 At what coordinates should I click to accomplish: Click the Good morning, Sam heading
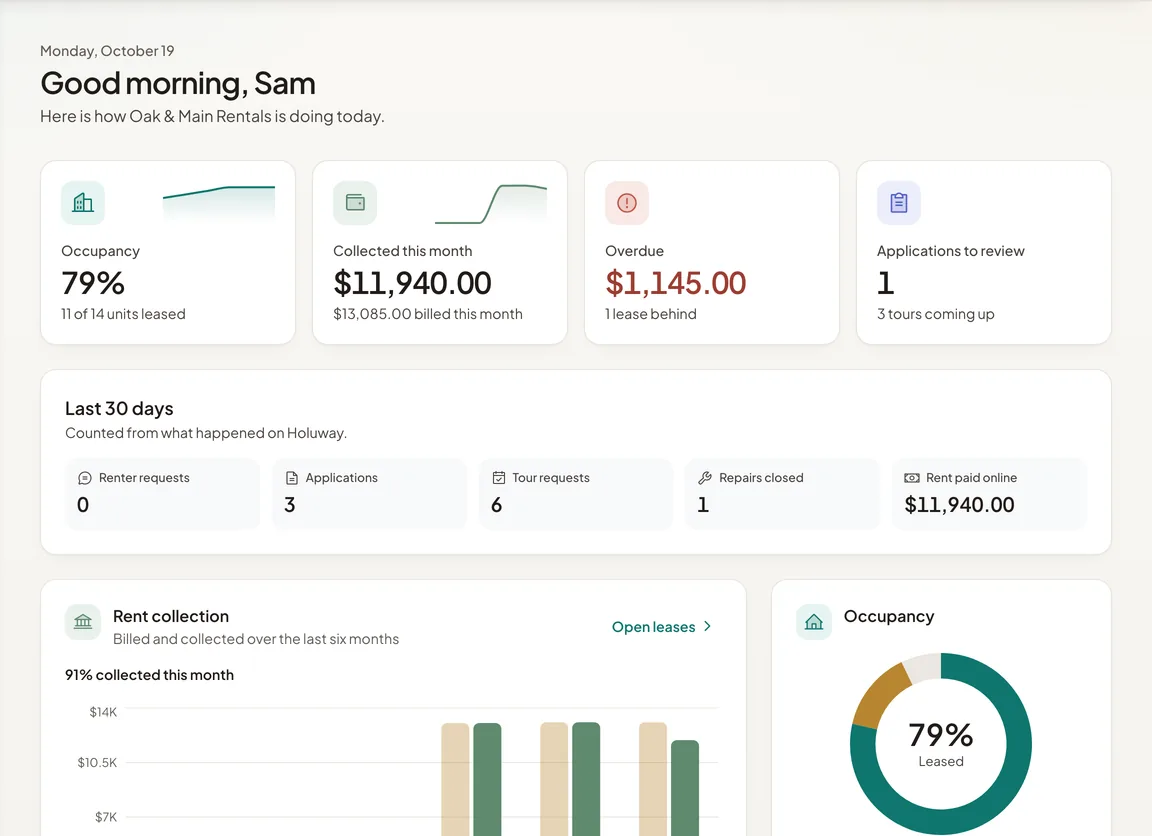click(178, 84)
